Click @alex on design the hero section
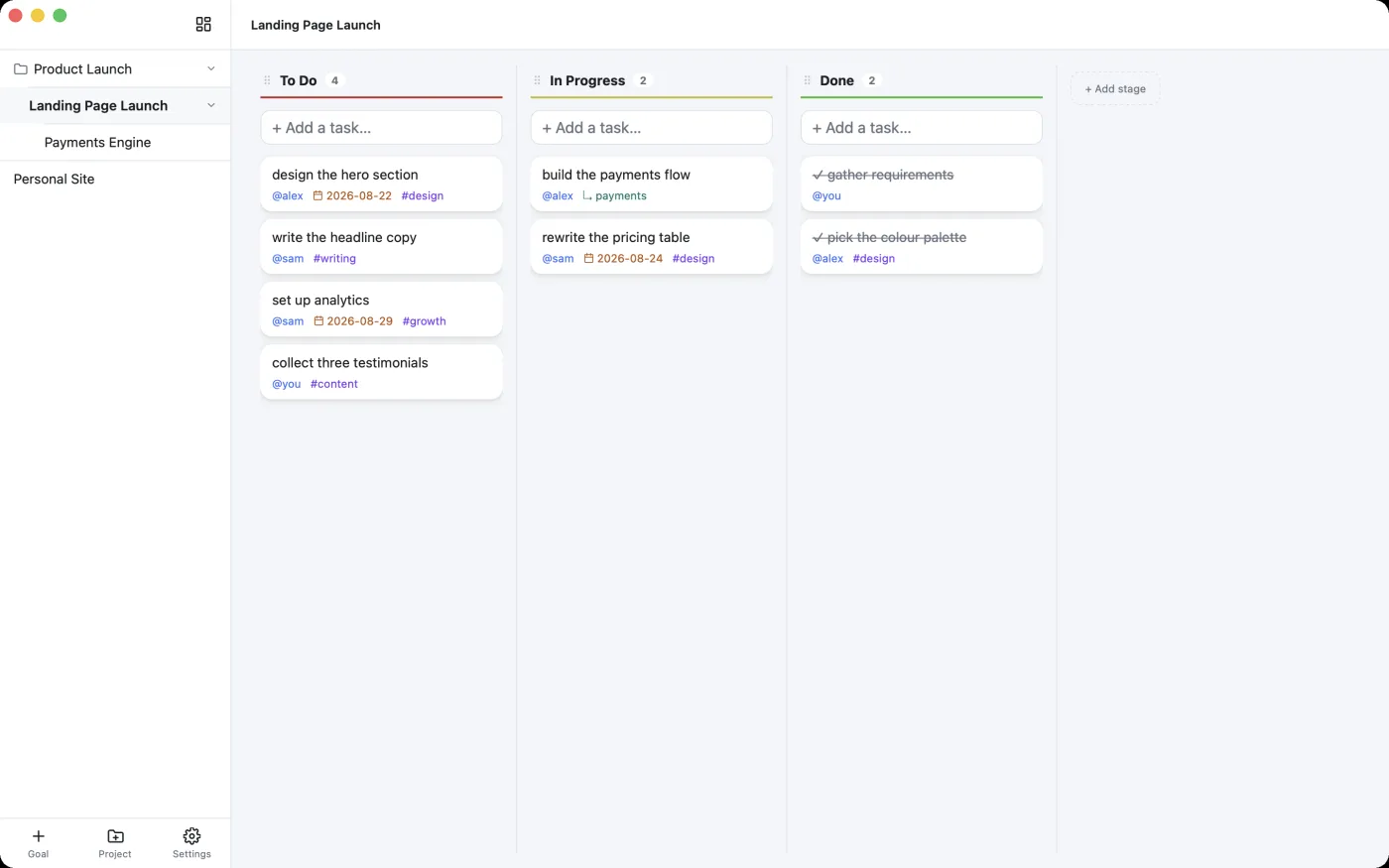The width and height of the screenshot is (1389, 868). coord(288,195)
